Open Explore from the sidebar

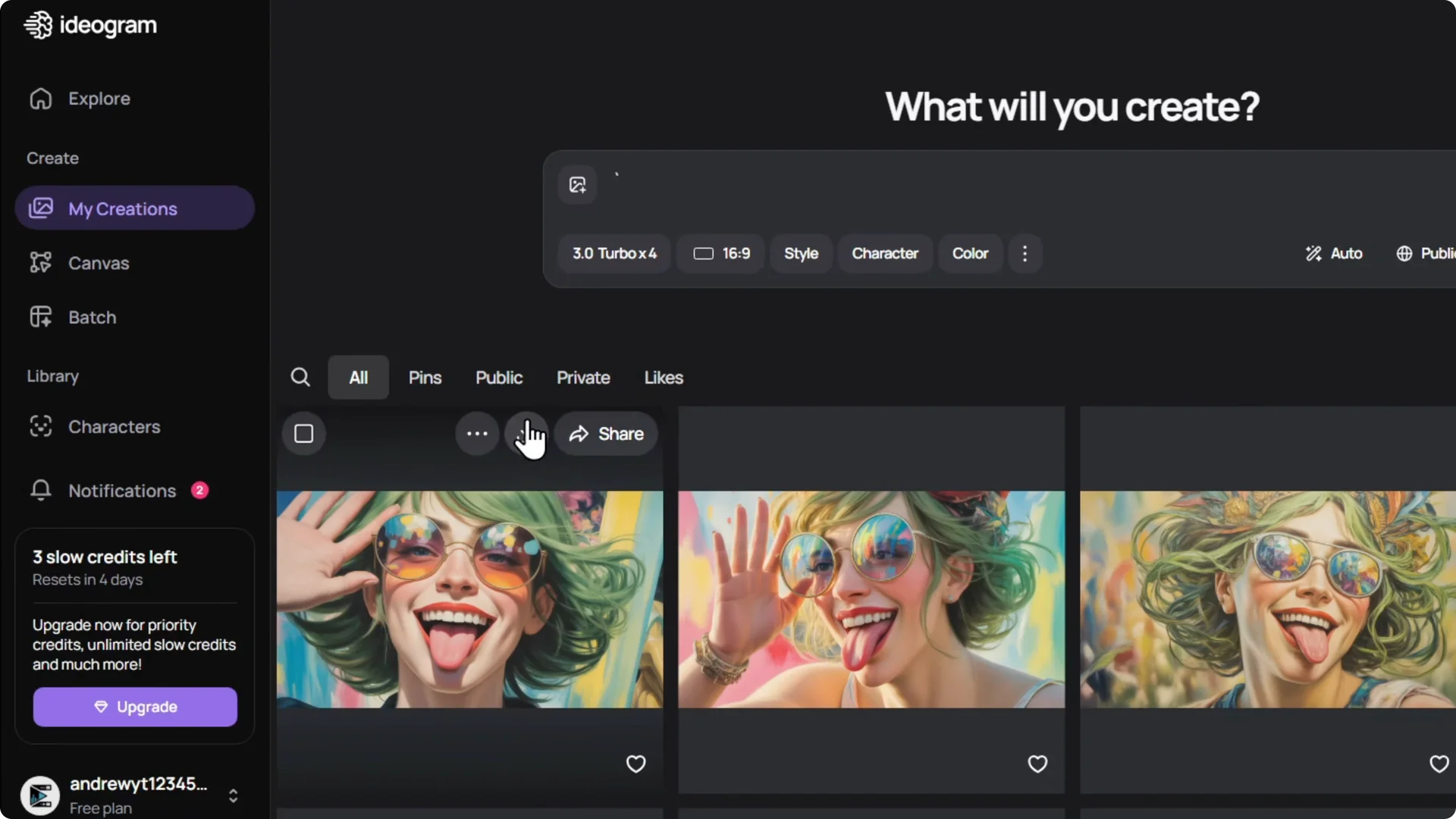click(99, 99)
